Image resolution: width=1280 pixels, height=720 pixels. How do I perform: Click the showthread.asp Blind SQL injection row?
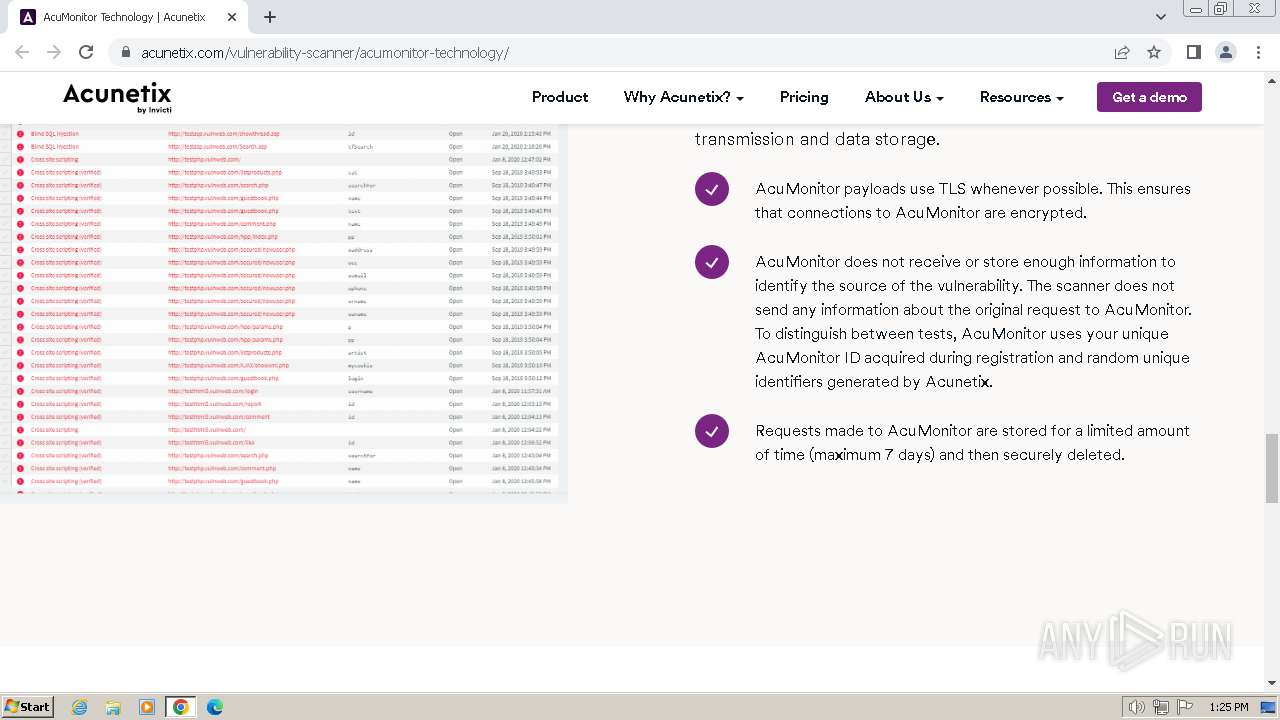[283, 133]
